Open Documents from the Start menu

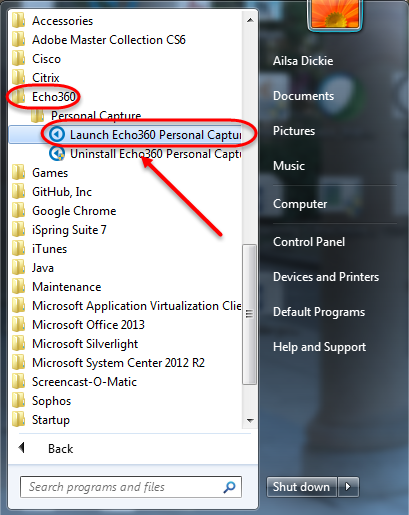click(303, 96)
